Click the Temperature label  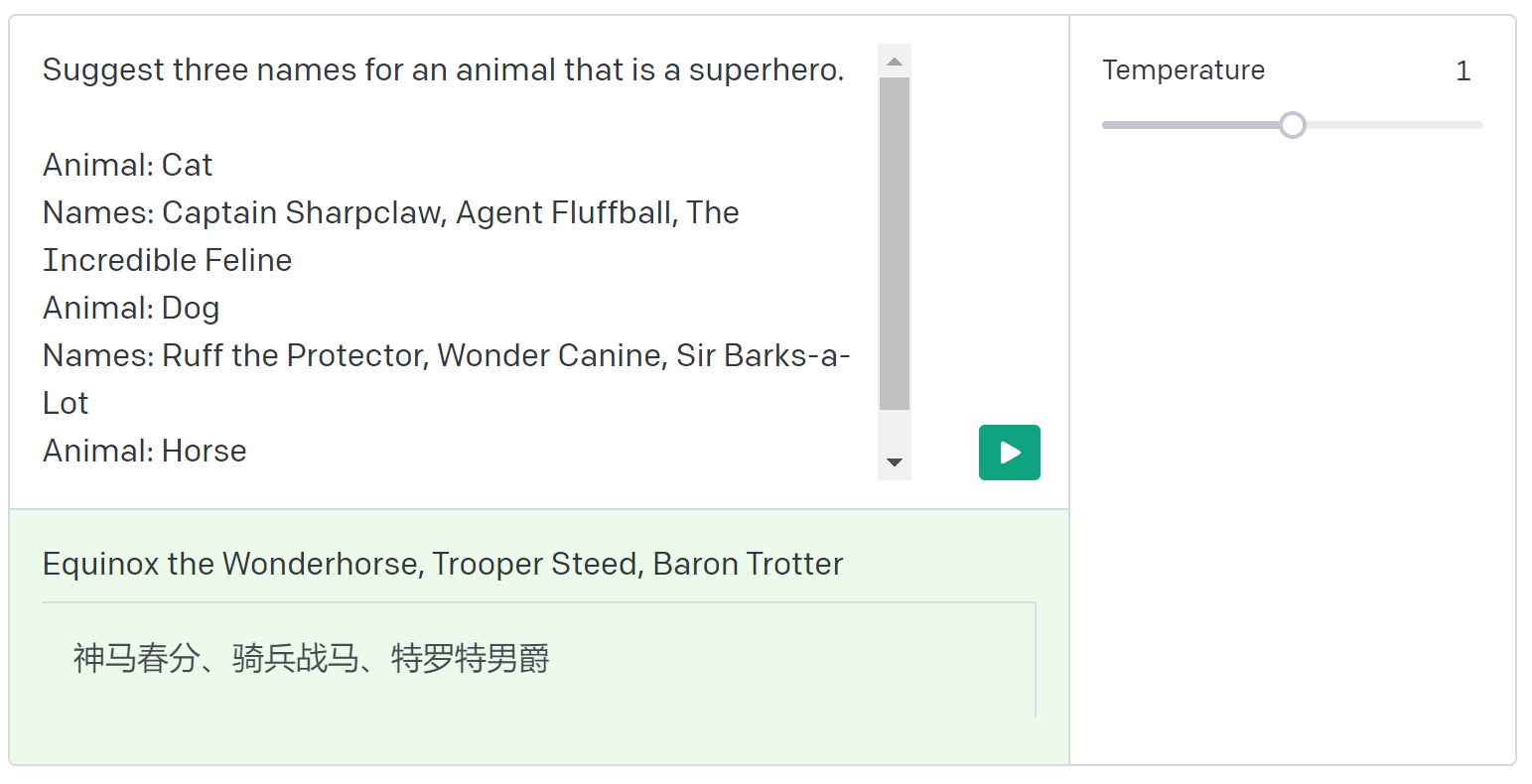[x=1184, y=70]
